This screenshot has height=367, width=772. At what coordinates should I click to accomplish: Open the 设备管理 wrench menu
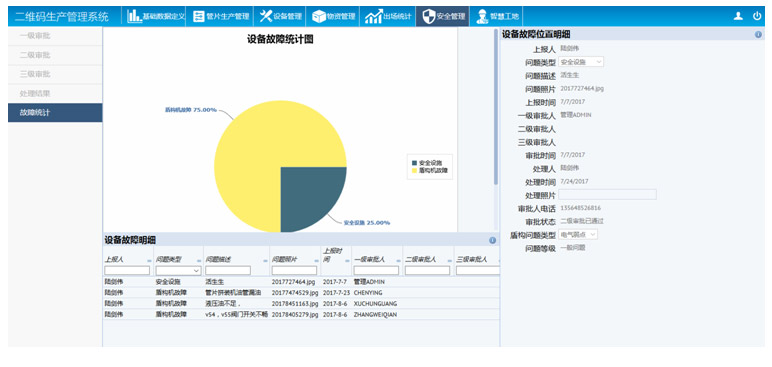280,16
